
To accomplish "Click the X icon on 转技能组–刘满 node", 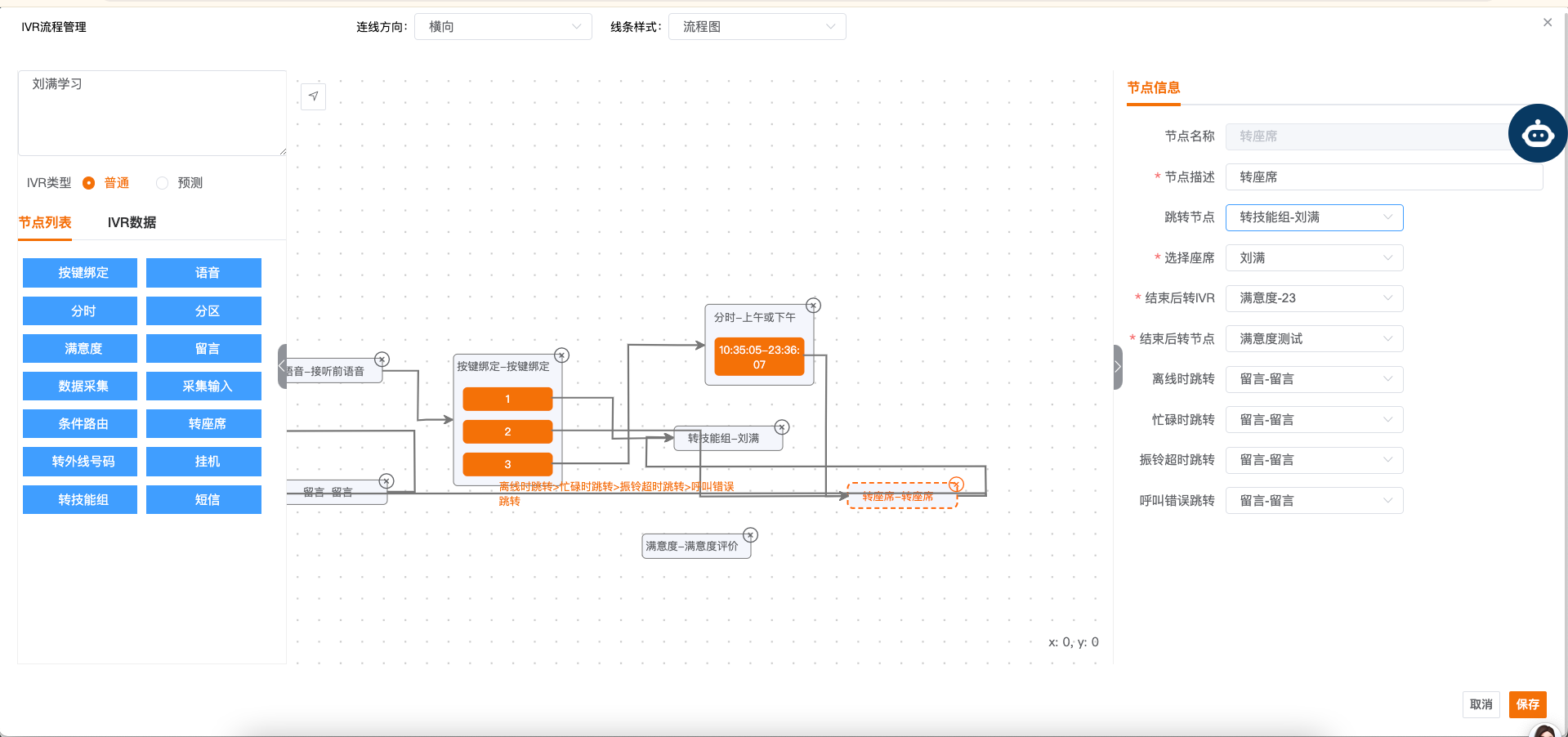I will 782,427.
